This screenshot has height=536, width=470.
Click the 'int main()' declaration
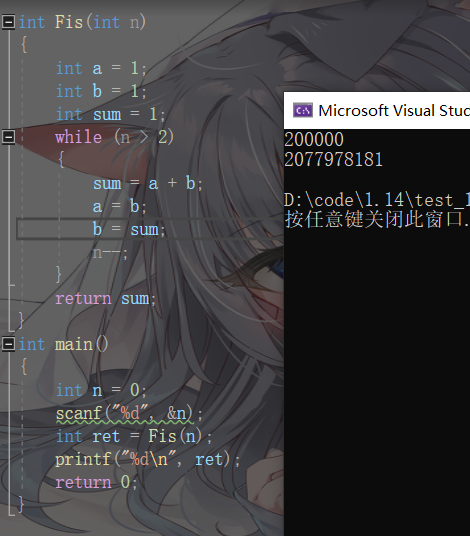pyautogui.click(x=64, y=344)
